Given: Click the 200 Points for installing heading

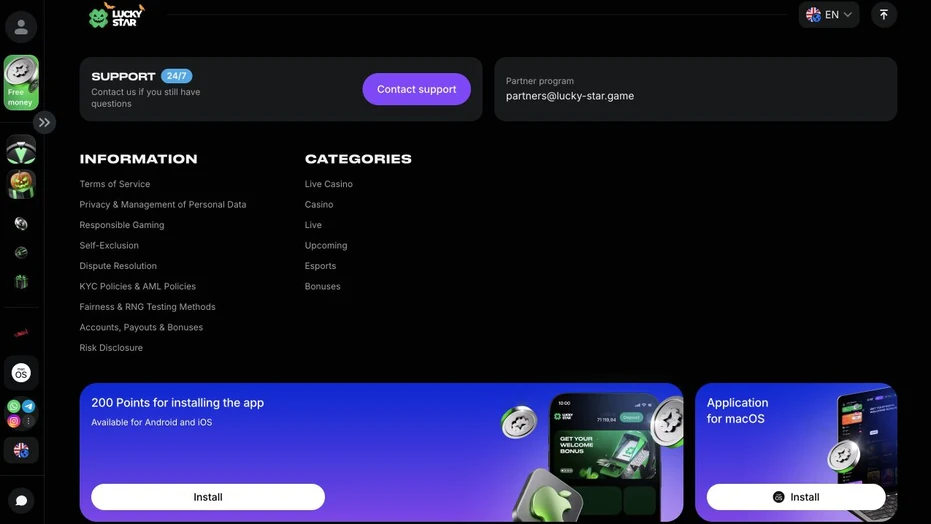Looking at the screenshot, I should [178, 402].
